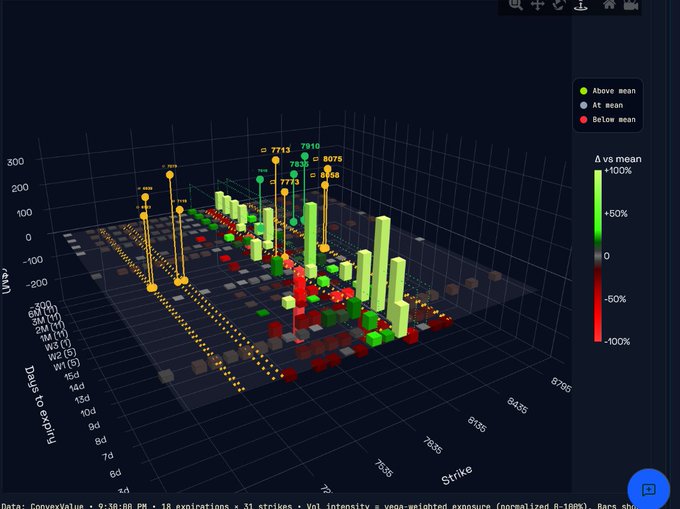Reset camera to default with home icon
Screen dimensions: 680x509
(609, 4)
